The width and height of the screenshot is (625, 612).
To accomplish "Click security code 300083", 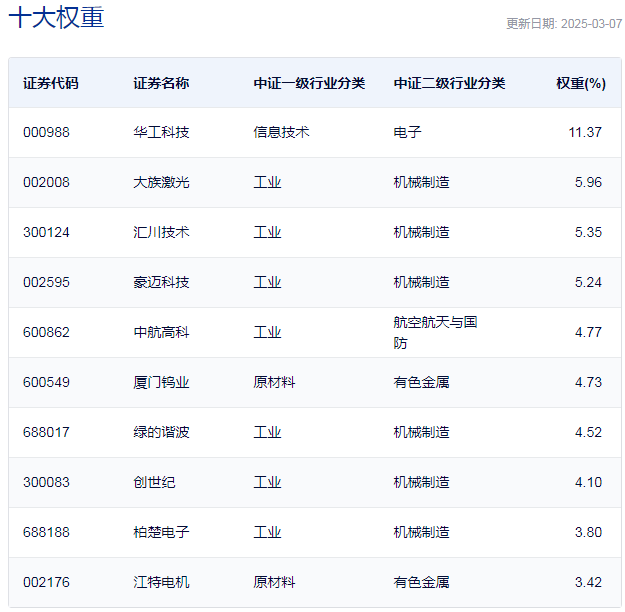I will [46, 482].
